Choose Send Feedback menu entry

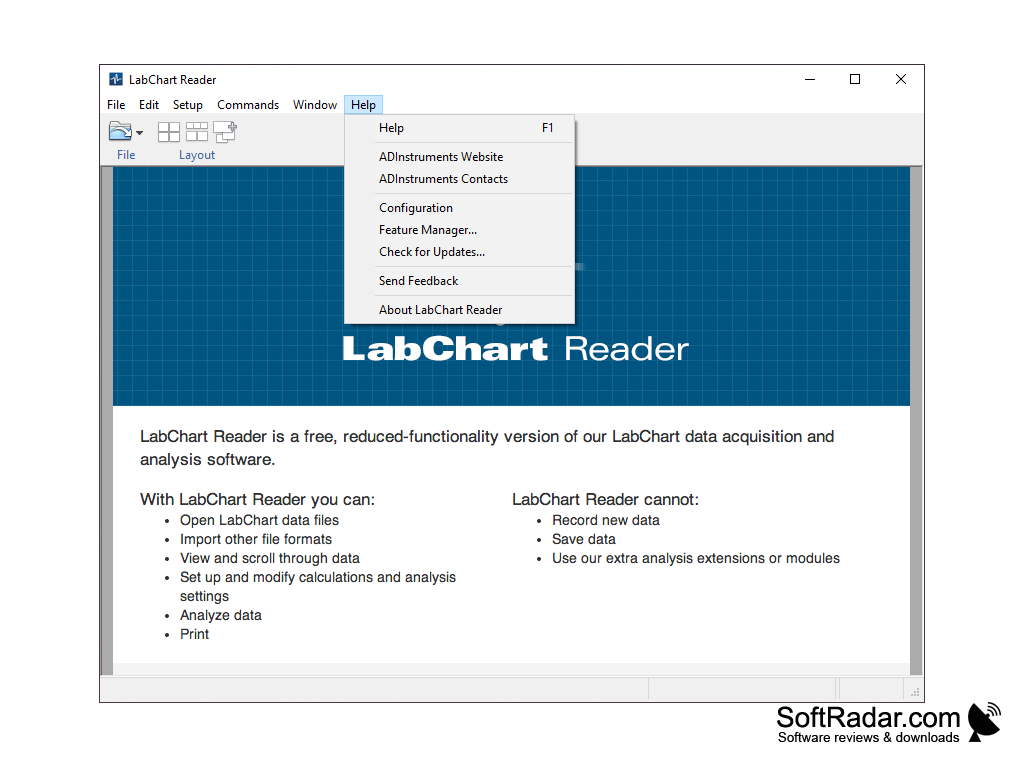[x=460, y=281]
